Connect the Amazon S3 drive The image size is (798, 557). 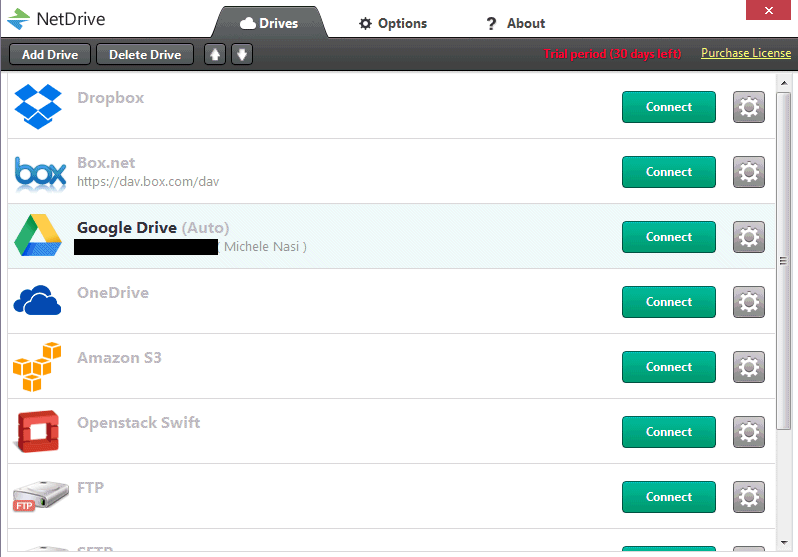click(x=669, y=367)
